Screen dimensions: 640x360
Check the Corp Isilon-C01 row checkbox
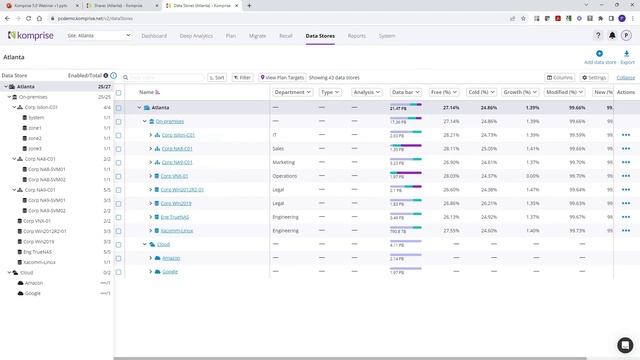[x=118, y=135]
